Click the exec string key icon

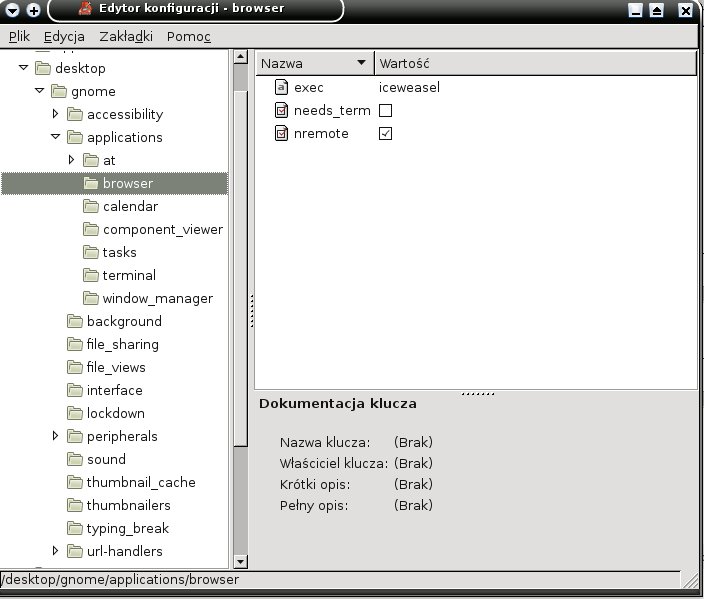tap(281, 88)
